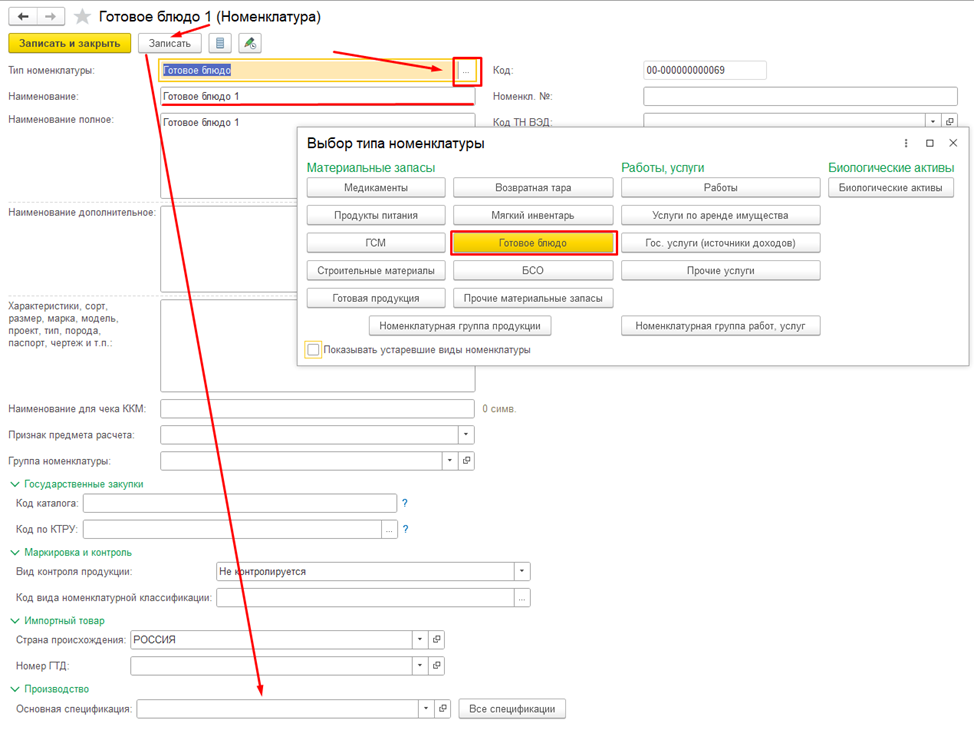Enable Показывать устаревшие виды номенклатуры checkbox
This screenshot has width=974, height=730.
[313, 350]
